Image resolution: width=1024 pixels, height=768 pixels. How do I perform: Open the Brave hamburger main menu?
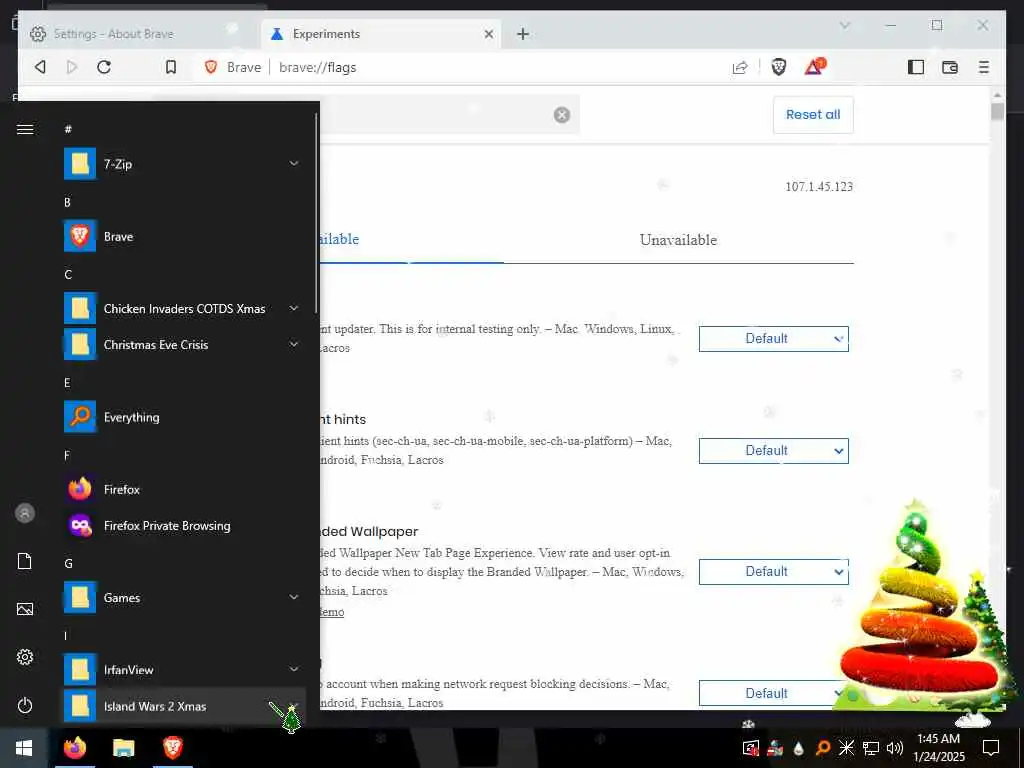click(984, 67)
